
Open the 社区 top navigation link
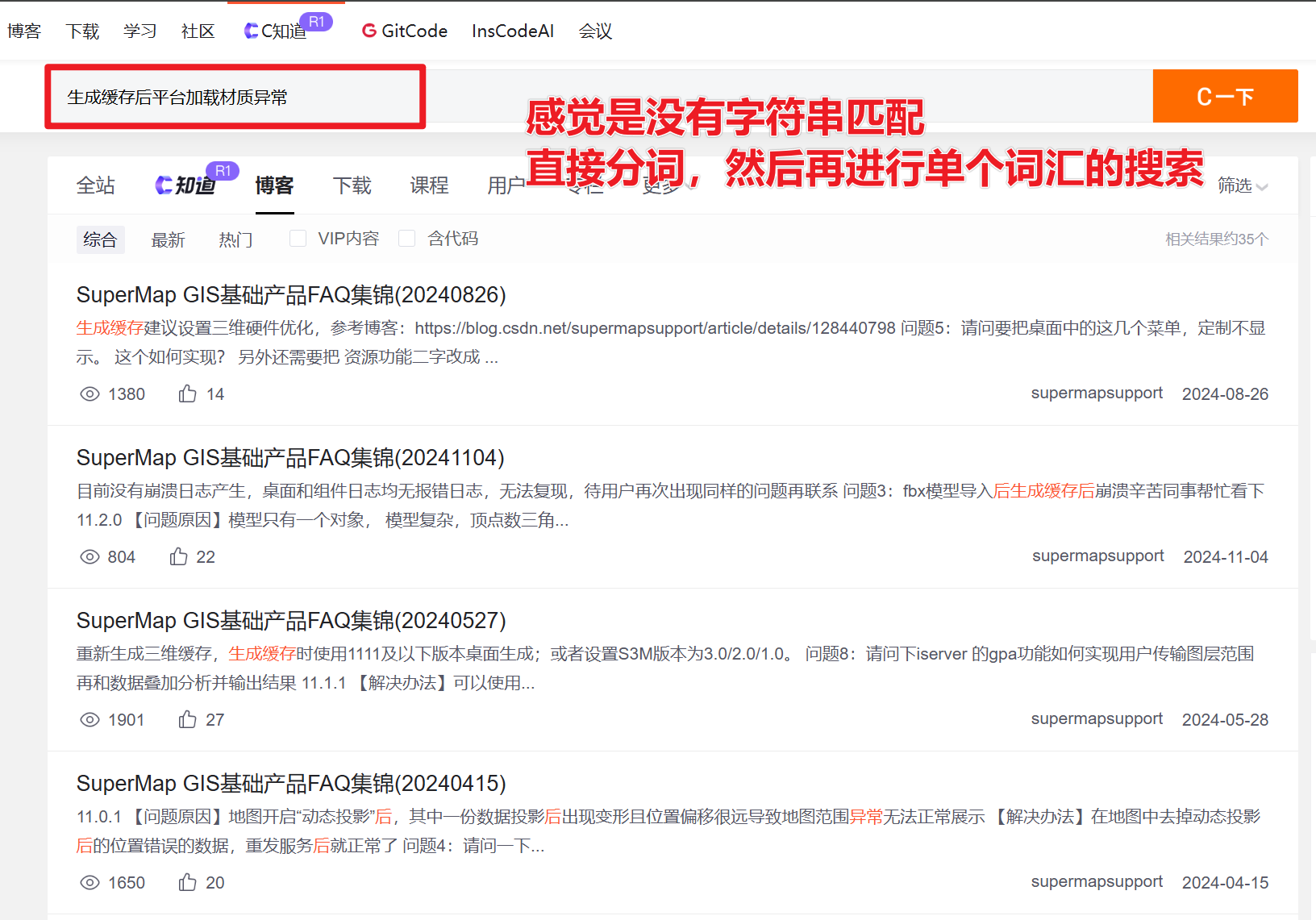(x=198, y=31)
